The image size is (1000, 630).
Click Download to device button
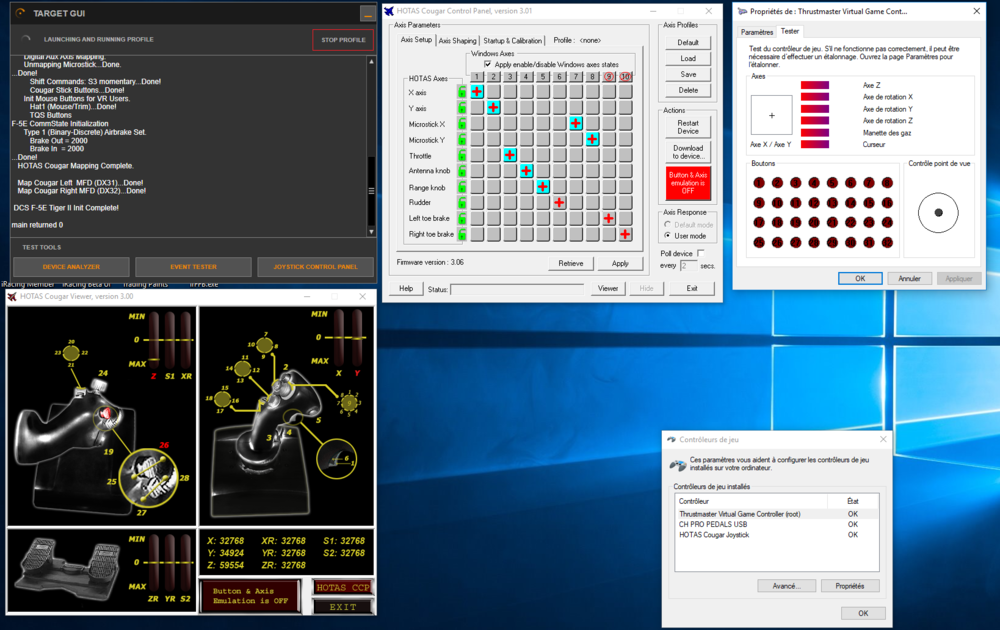(688, 152)
